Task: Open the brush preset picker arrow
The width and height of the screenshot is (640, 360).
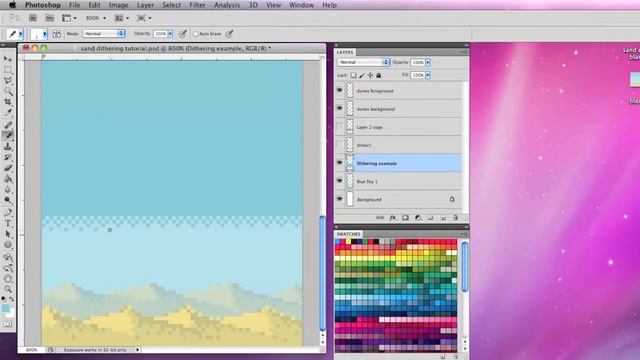Action: (45, 34)
